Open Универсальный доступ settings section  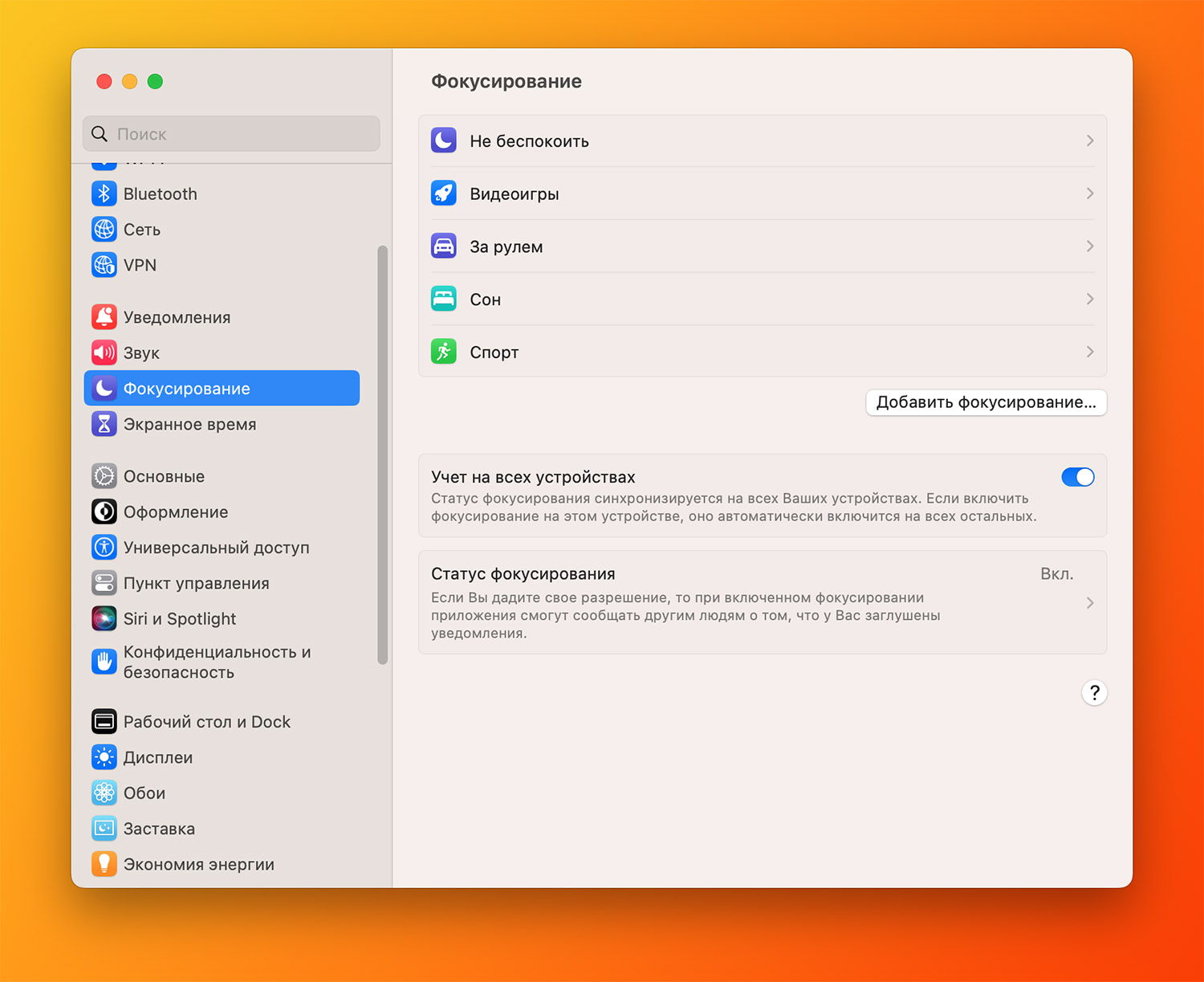coord(216,548)
